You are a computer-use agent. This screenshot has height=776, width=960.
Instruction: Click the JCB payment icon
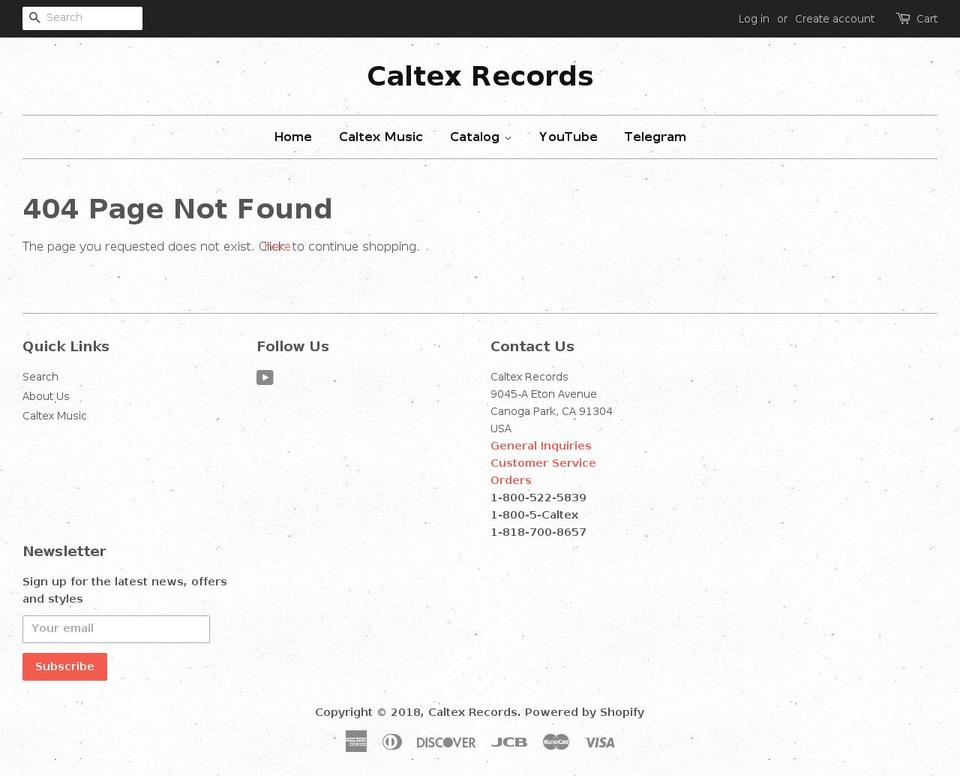tap(509, 742)
